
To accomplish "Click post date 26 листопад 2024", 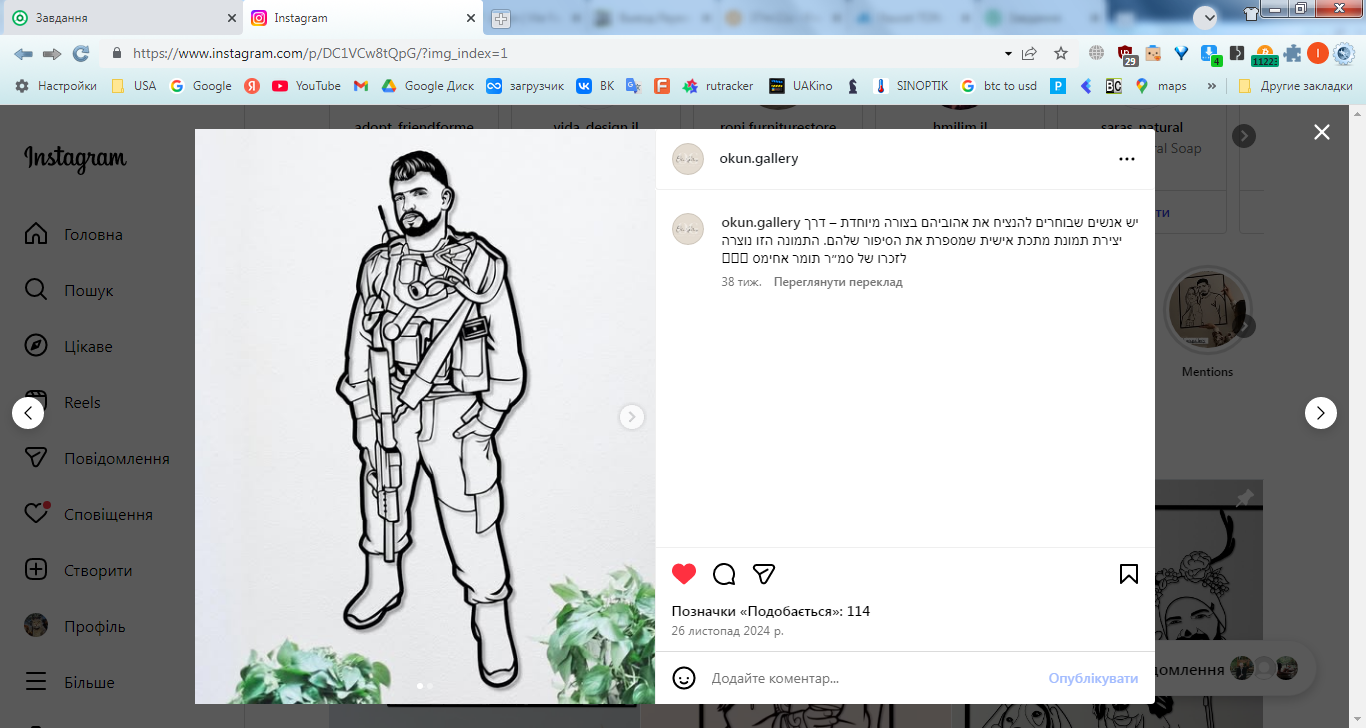I will 727,631.
